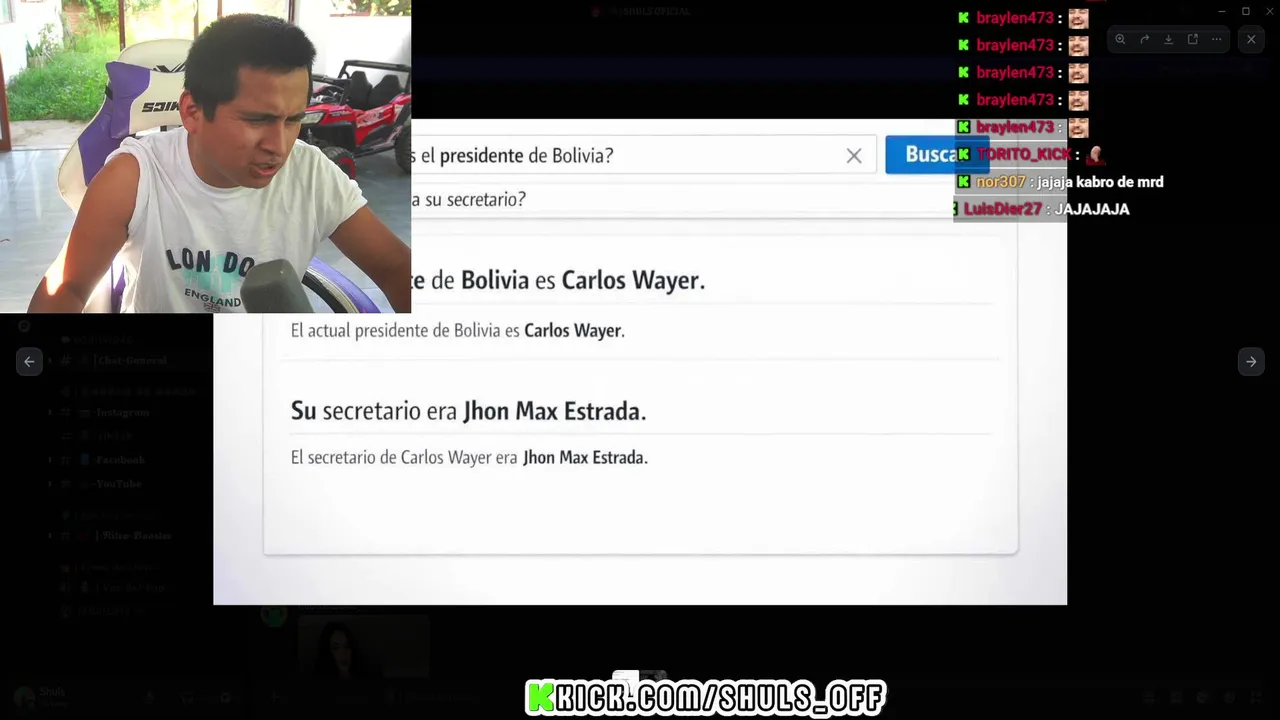Minimize the Discord window

(x=1221, y=11)
